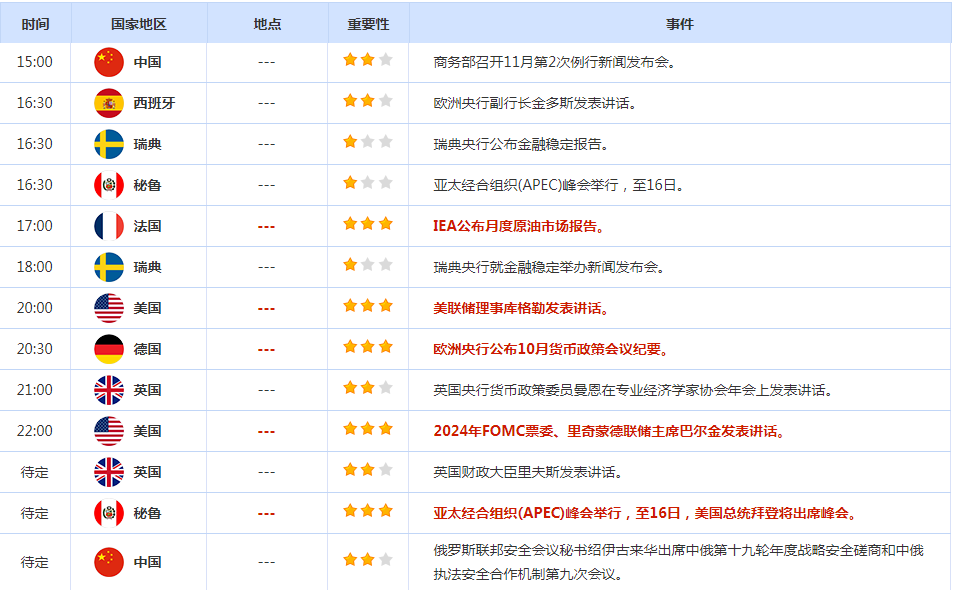Click the red --- location cell in 法国 row
This screenshot has width=953, height=590.
[x=266, y=227]
